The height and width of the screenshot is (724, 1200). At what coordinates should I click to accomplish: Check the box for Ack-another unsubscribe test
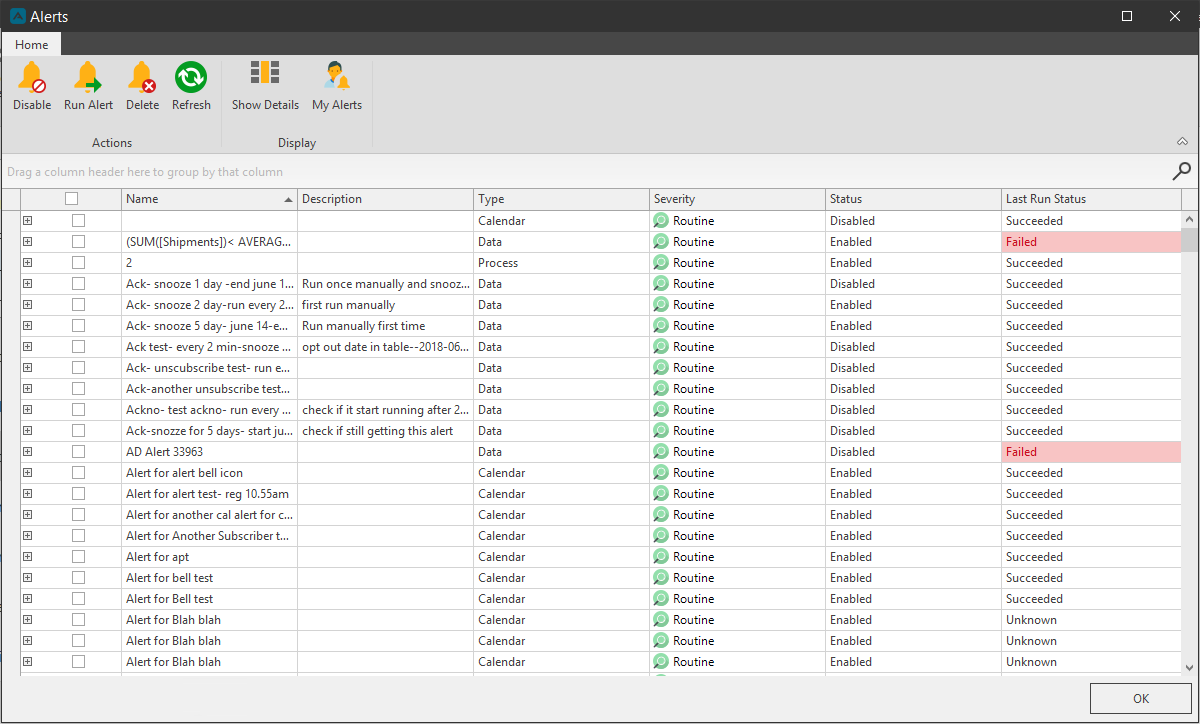tap(78, 389)
